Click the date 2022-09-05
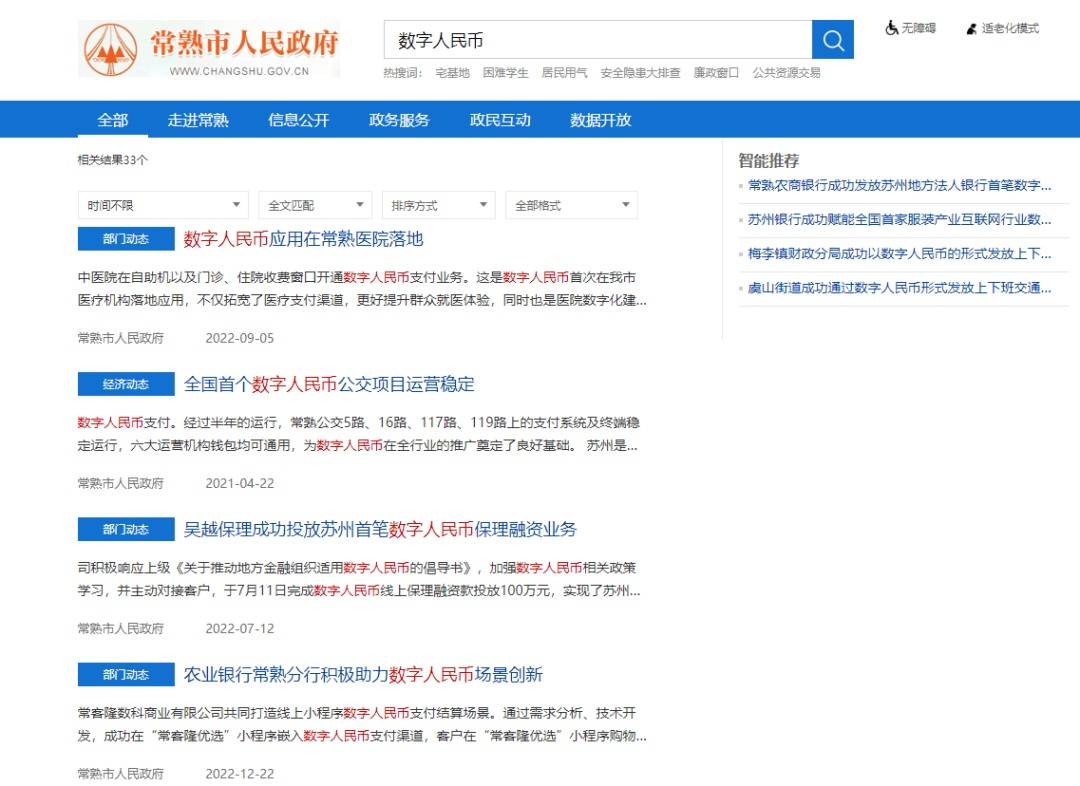This screenshot has height=786, width=1080. click(x=240, y=338)
